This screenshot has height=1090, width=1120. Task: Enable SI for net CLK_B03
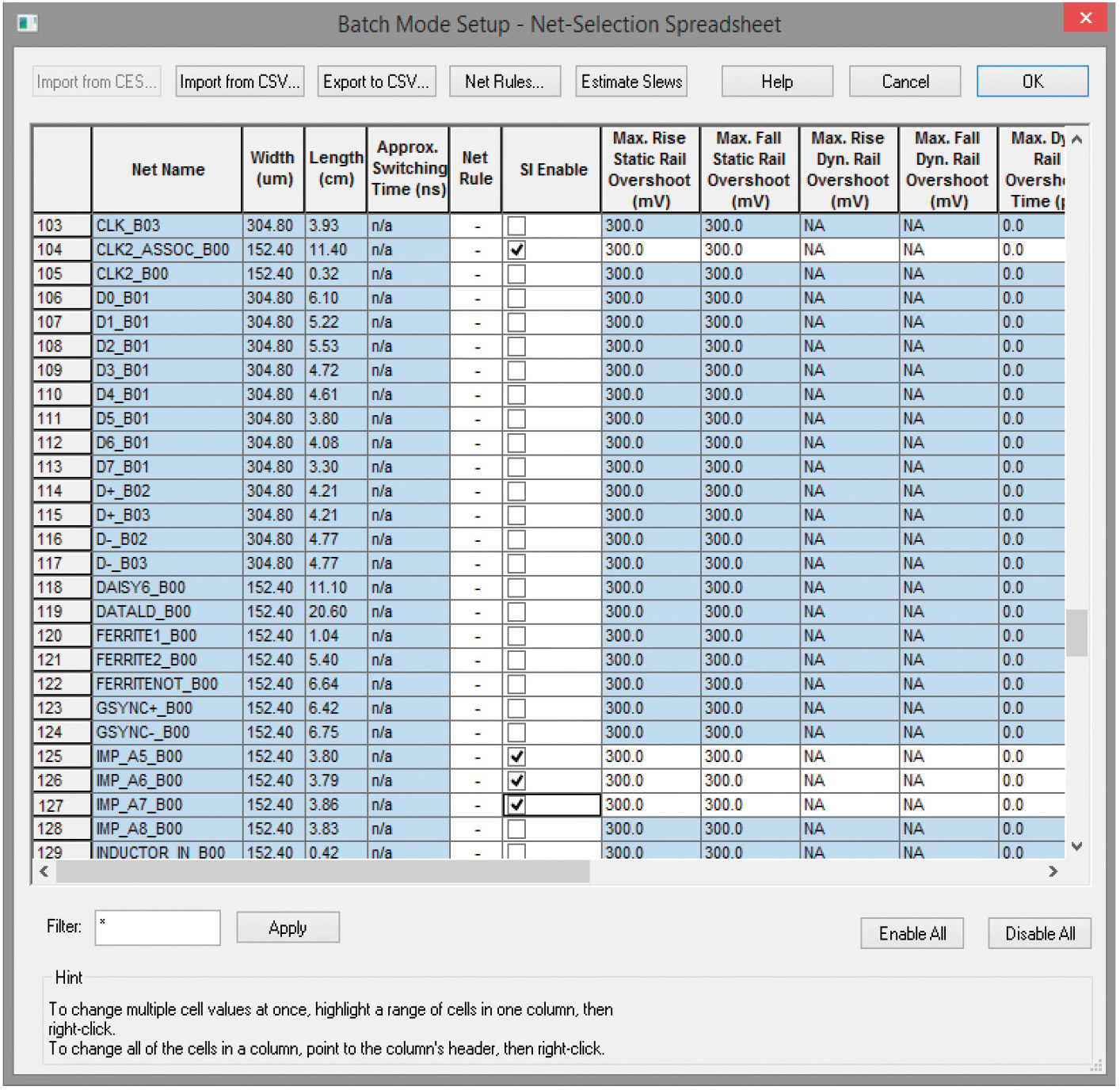pyautogui.click(x=516, y=226)
